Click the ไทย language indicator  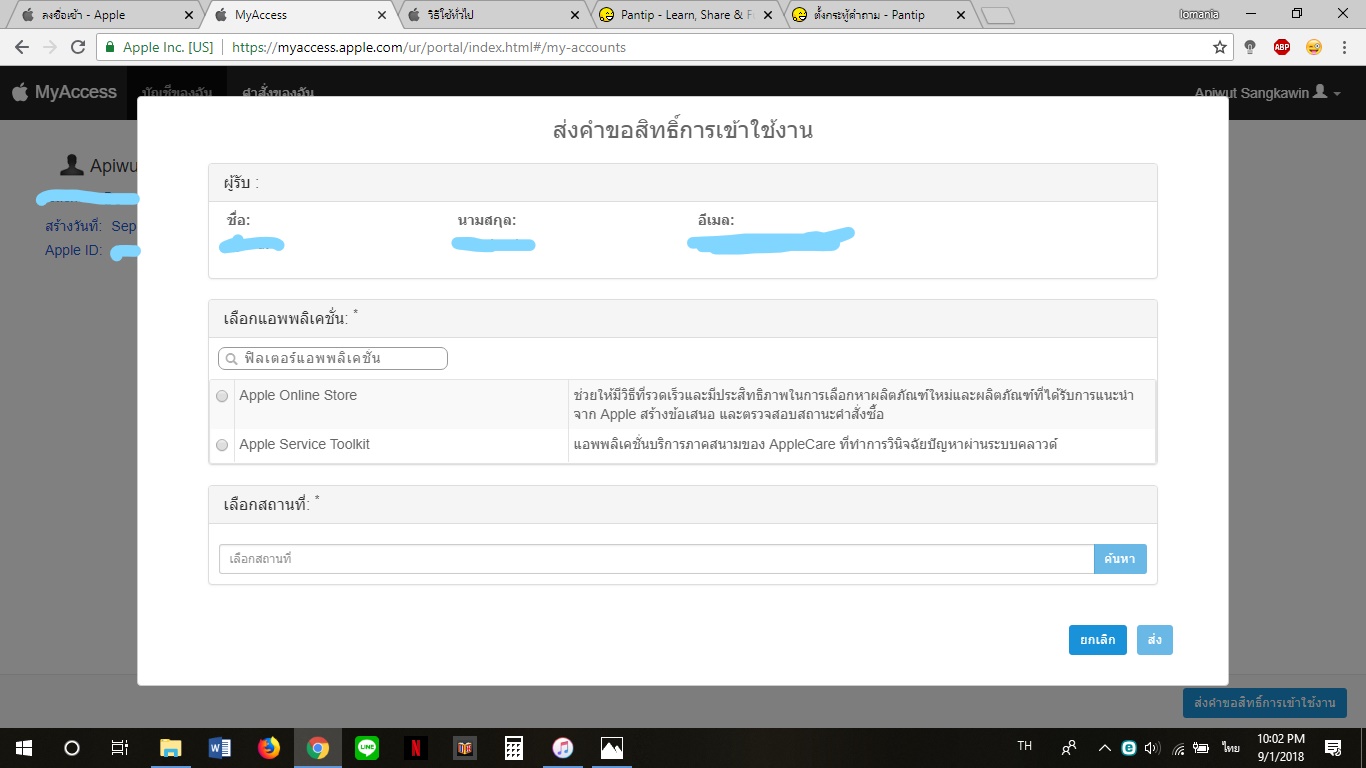tap(1230, 748)
